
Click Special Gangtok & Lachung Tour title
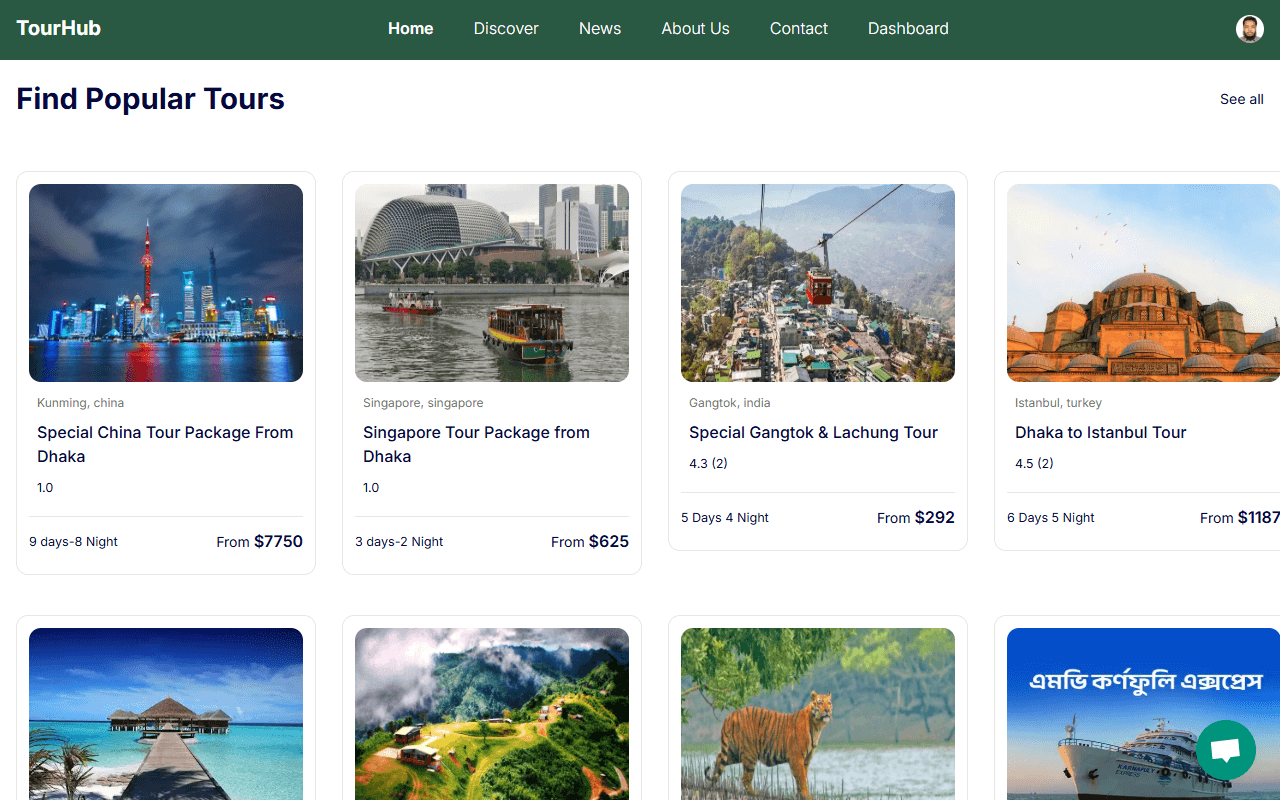(813, 432)
